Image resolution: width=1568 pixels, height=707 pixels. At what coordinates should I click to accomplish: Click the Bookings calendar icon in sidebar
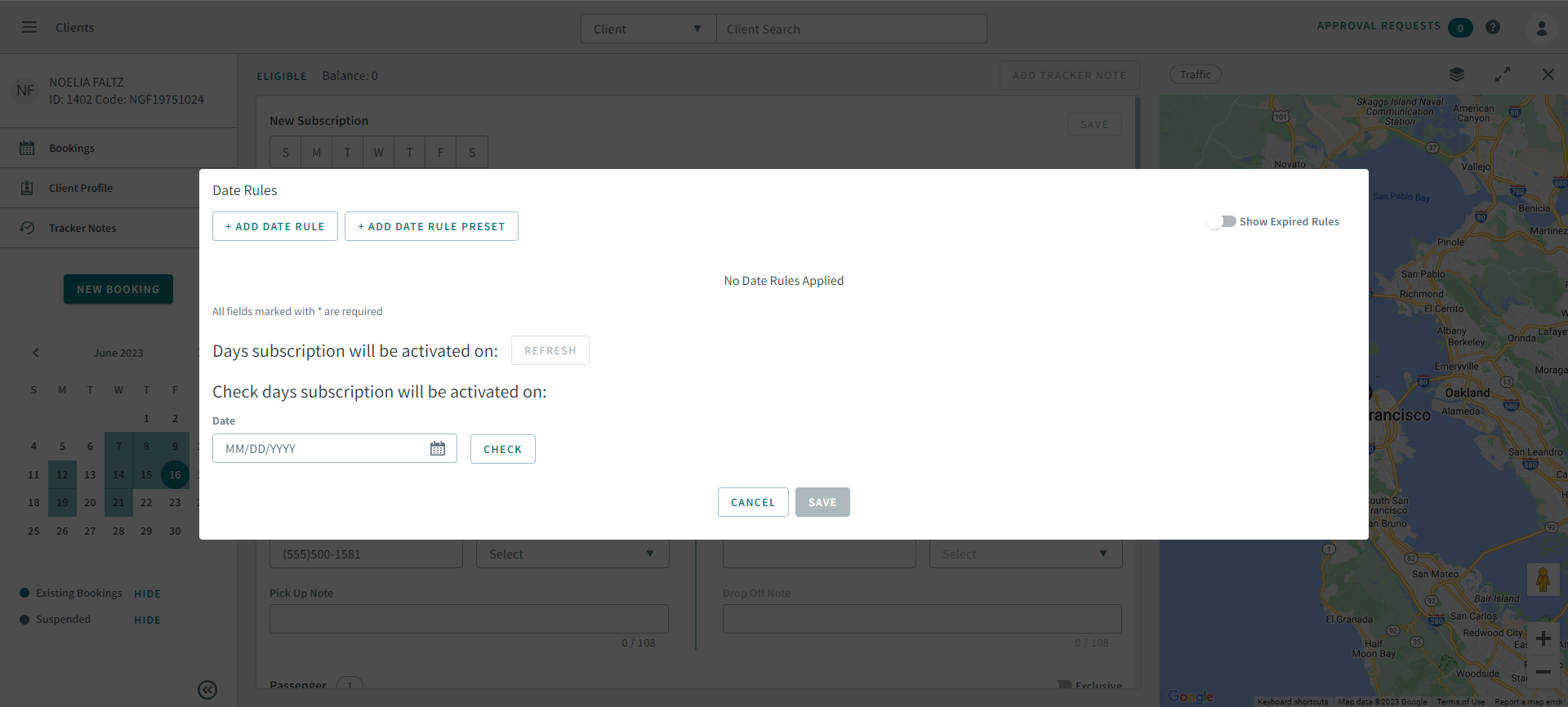coord(27,148)
